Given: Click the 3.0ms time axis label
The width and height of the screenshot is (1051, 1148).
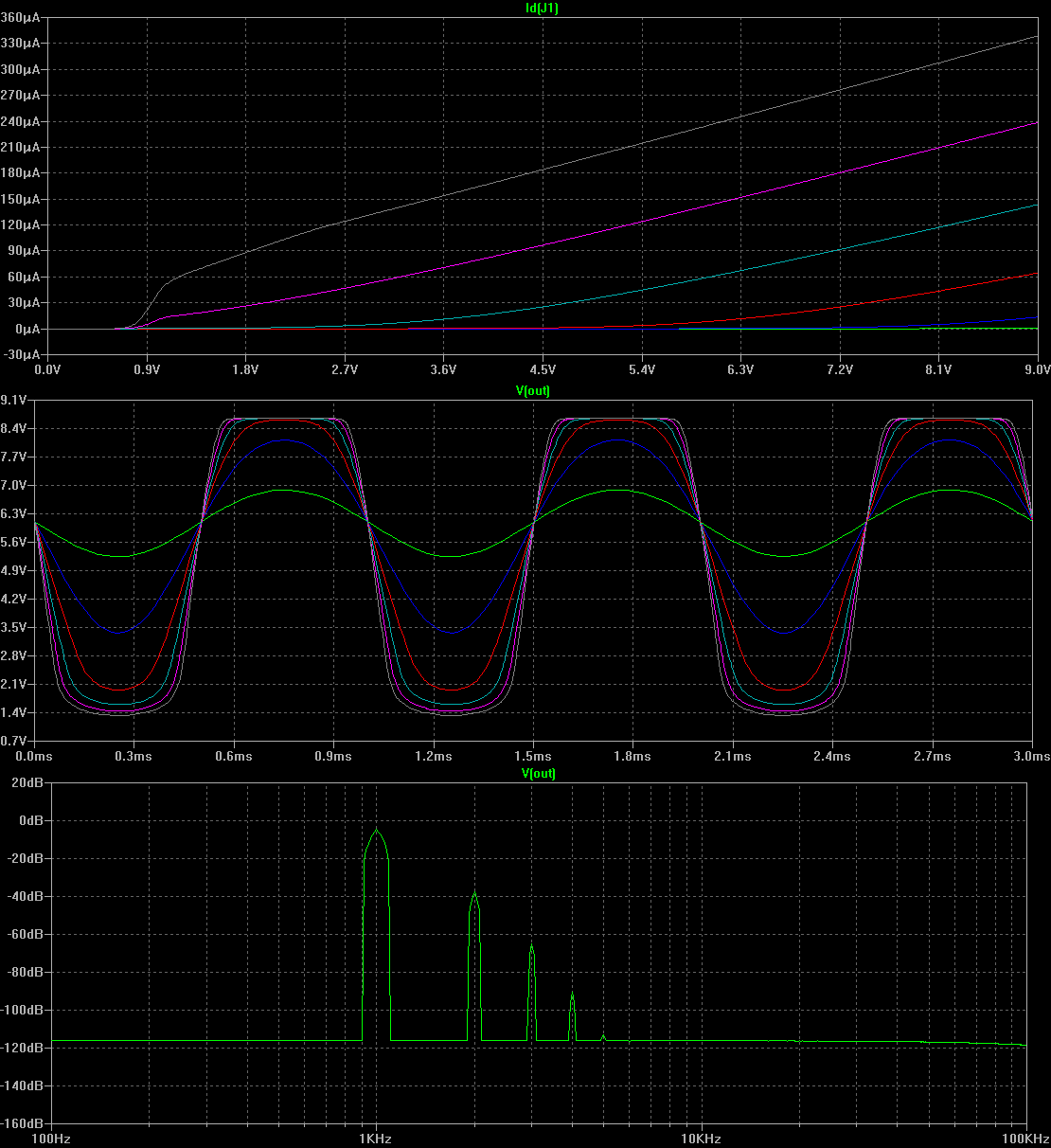Looking at the screenshot, I should click(x=1031, y=756).
